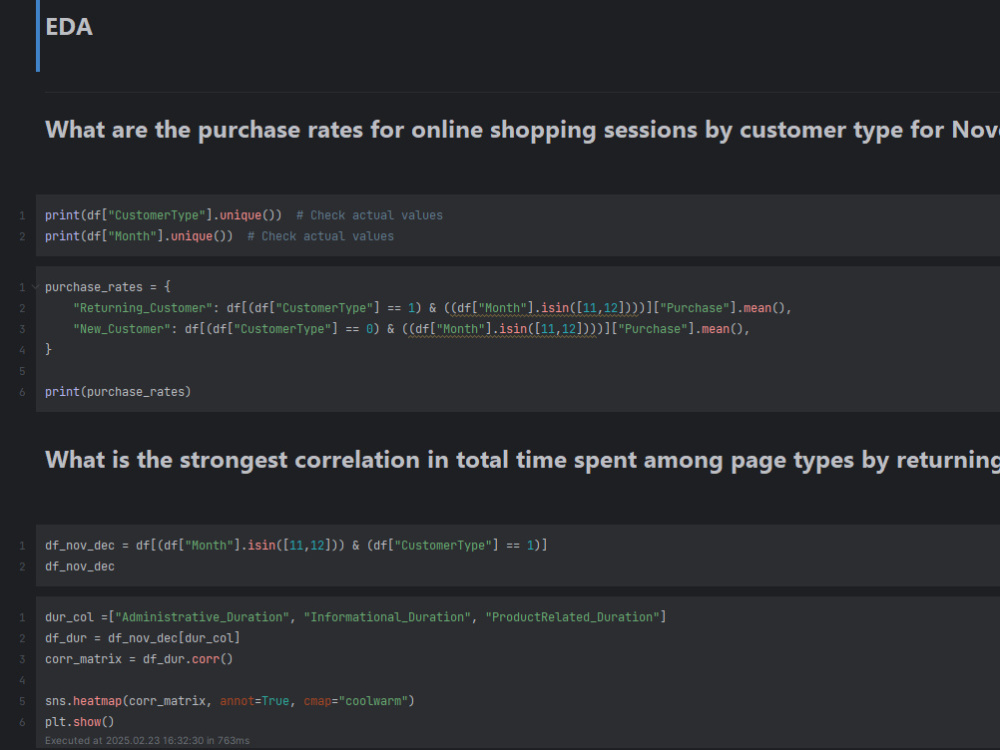
Task: Open the purchase rates question heading cell
Action: 522,130
